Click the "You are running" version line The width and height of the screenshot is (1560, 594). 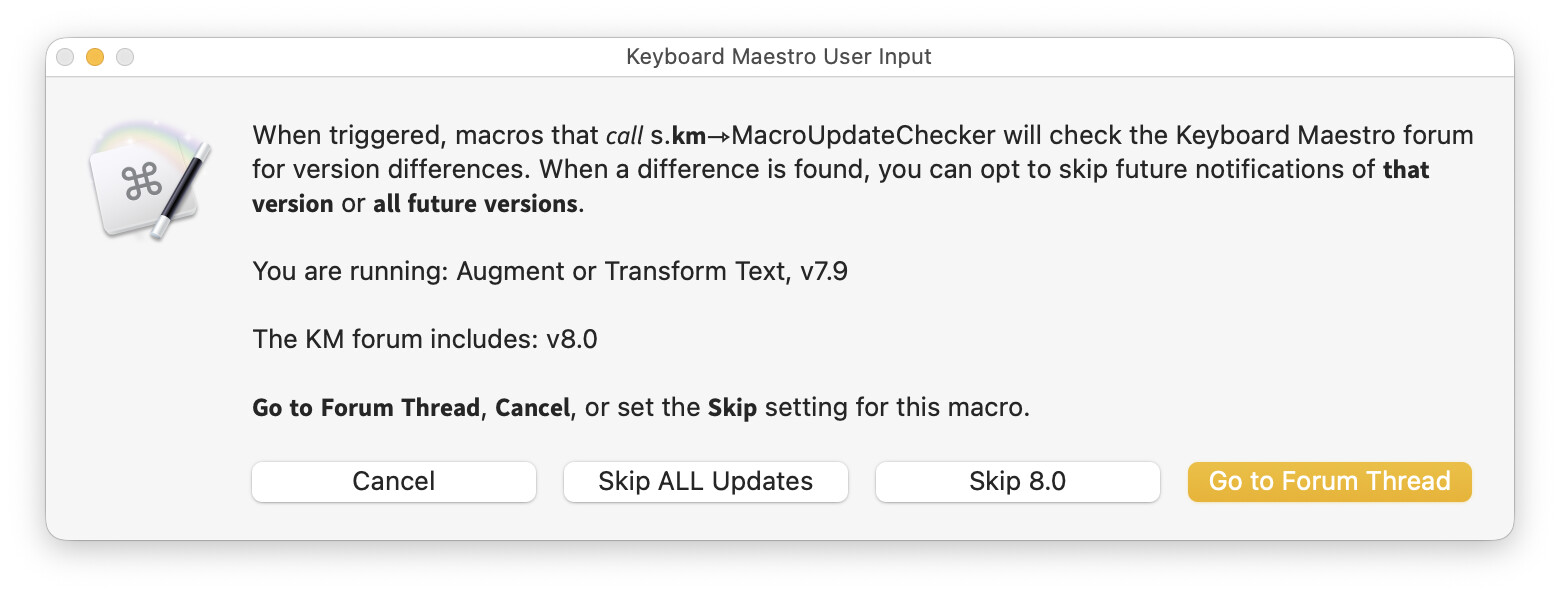(x=550, y=271)
